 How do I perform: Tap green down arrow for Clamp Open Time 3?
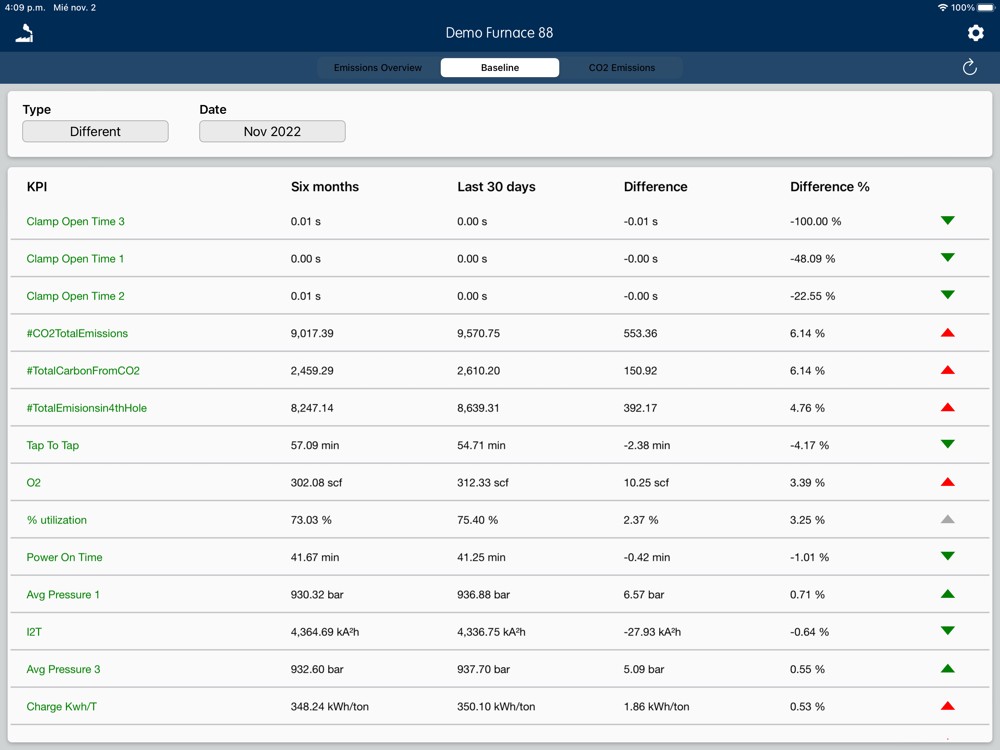tap(948, 221)
